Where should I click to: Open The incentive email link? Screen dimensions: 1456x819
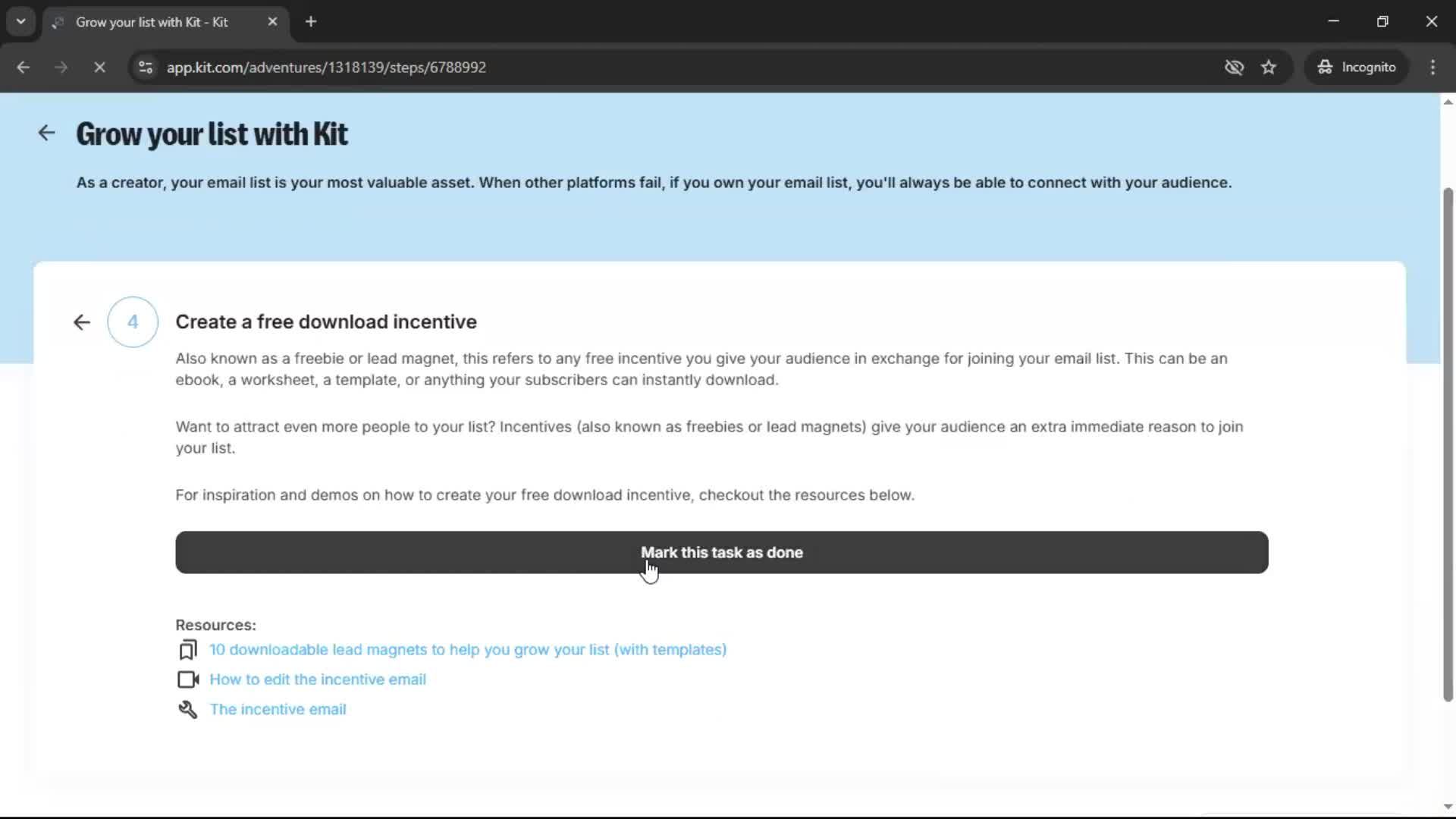coord(278,709)
